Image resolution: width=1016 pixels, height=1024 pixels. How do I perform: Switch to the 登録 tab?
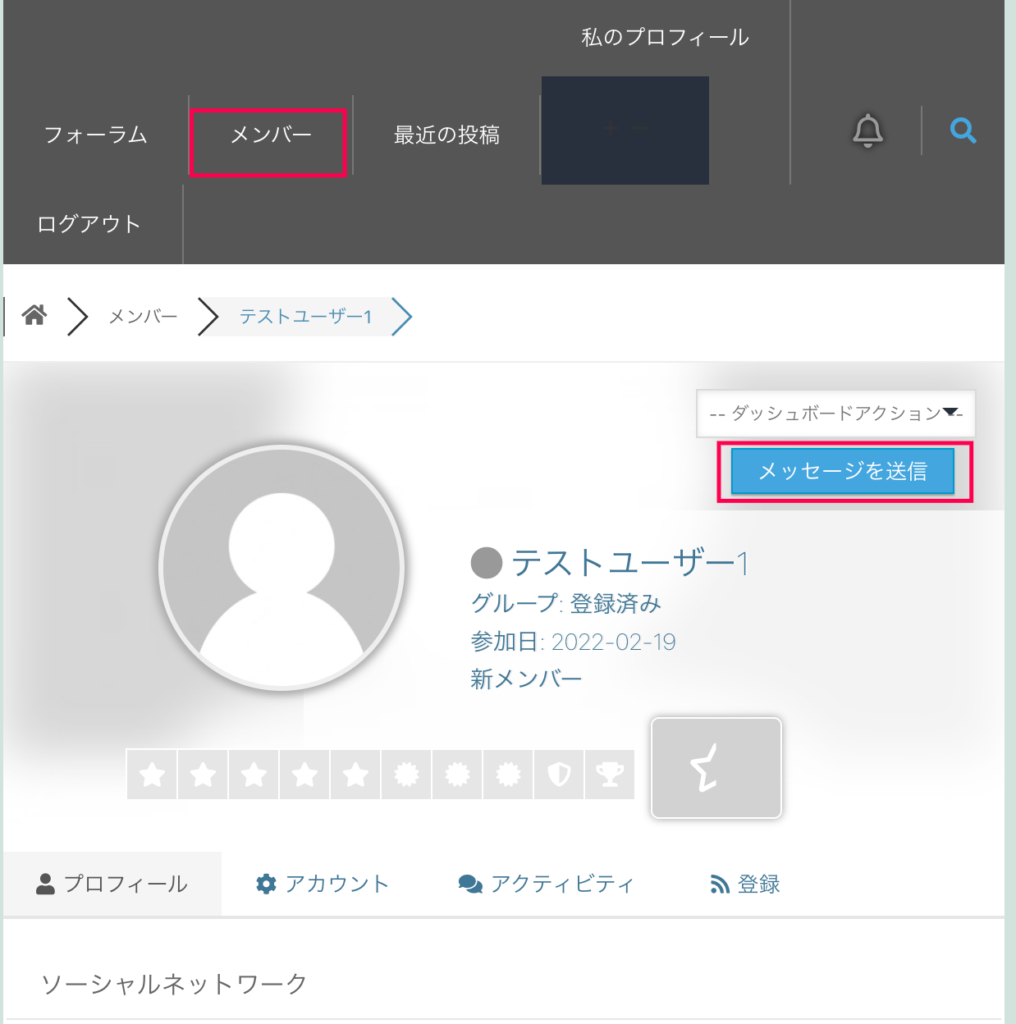(x=745, y=884)
